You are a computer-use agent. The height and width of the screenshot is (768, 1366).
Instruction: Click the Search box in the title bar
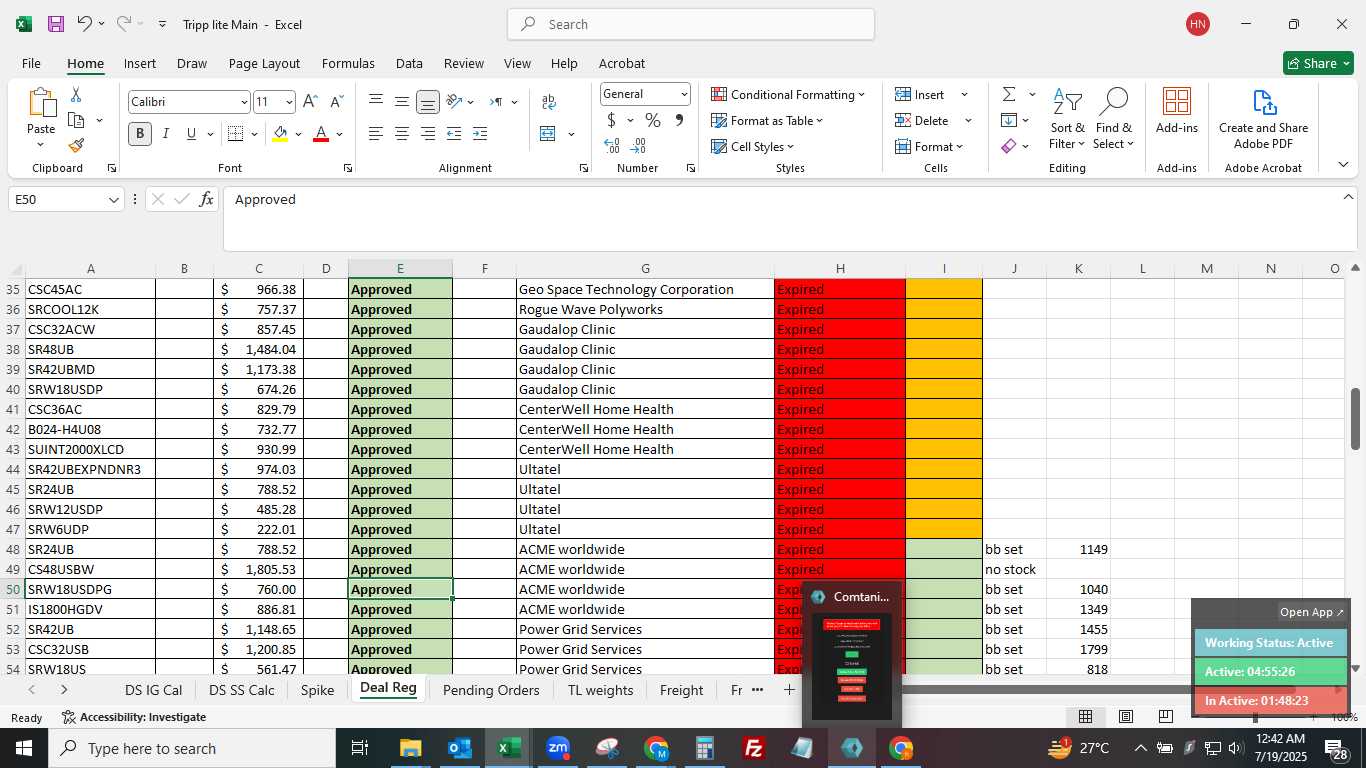pos(691,24)
